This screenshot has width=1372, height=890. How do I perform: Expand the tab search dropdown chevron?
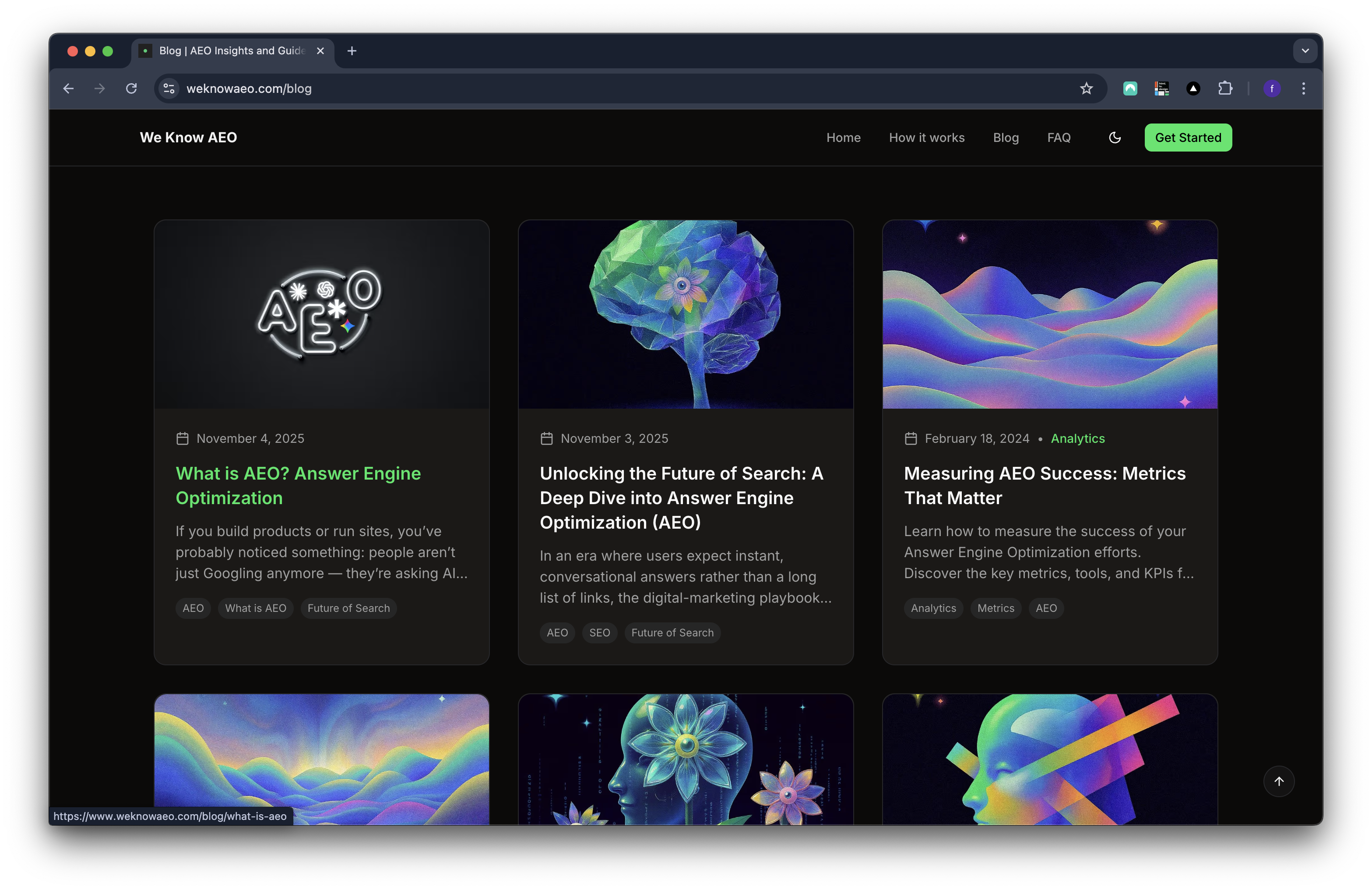coord(1305,51)
